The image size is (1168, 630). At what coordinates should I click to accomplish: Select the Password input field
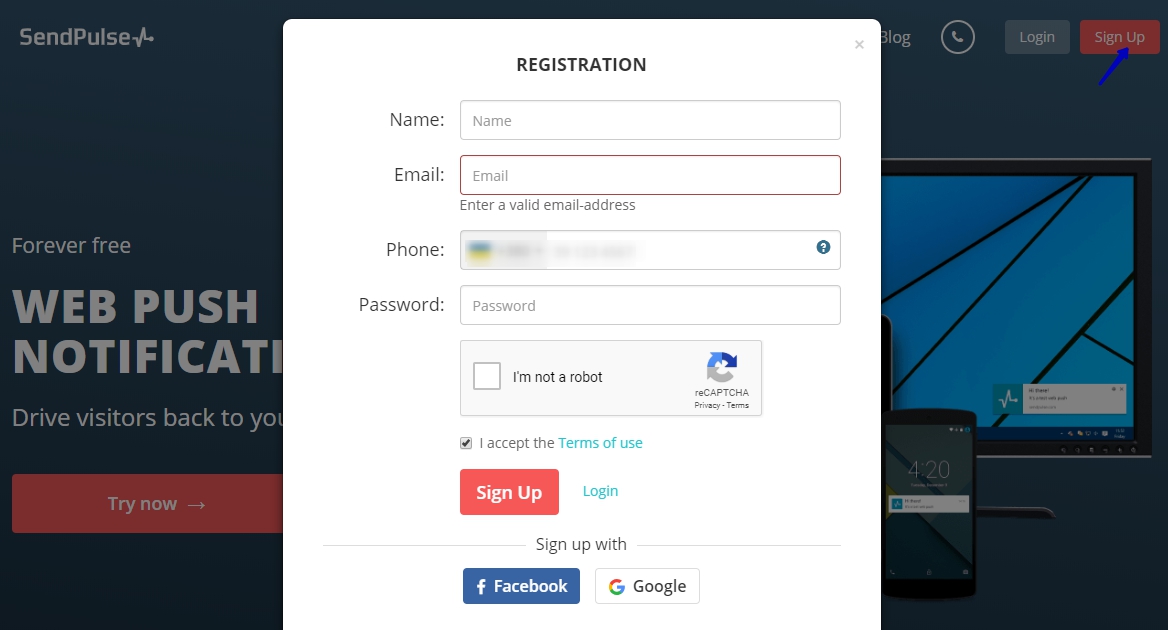point(650,305)
